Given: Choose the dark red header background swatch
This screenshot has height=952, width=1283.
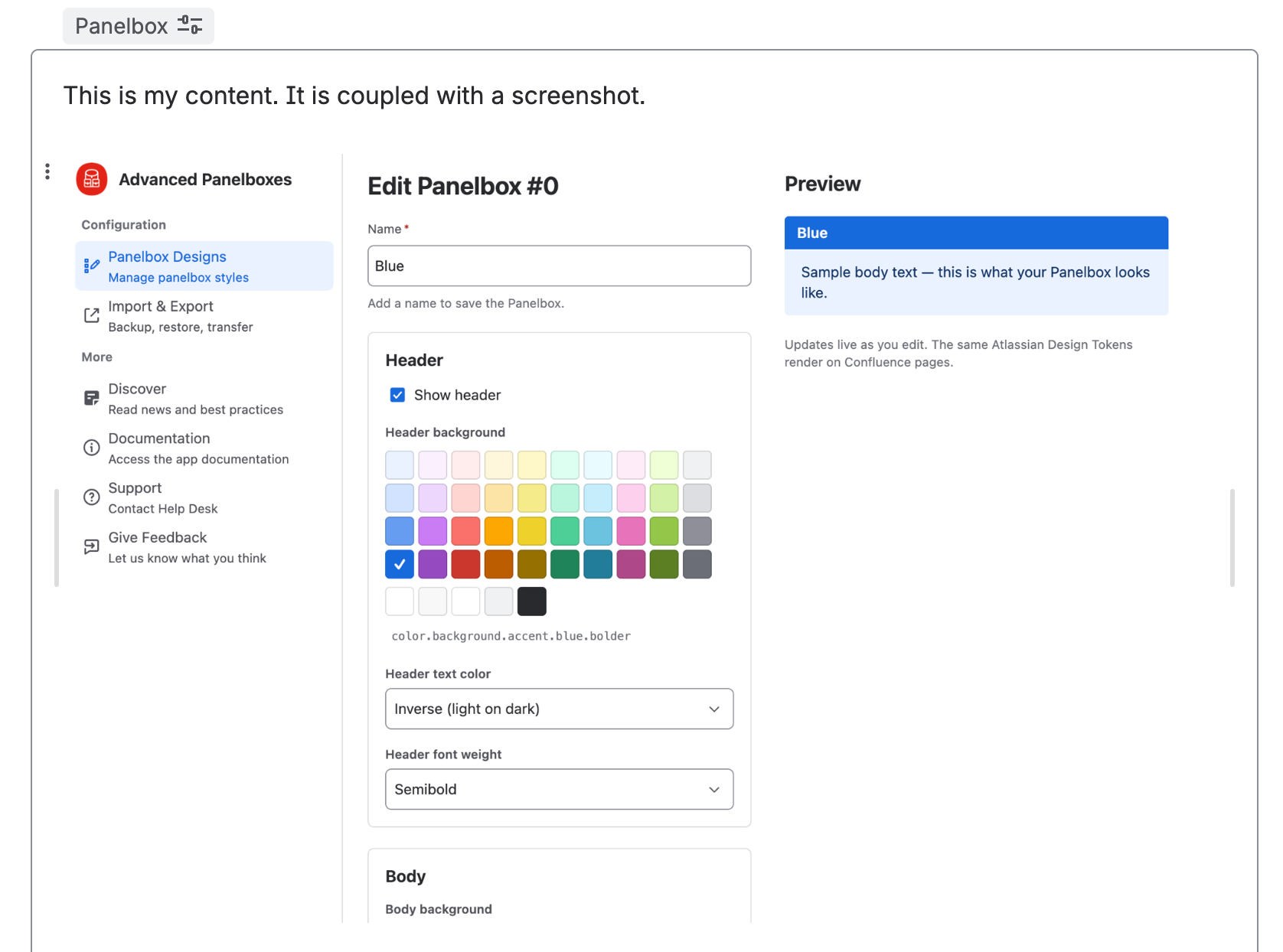Looking at the screenshot, I should tap(465, 564).
